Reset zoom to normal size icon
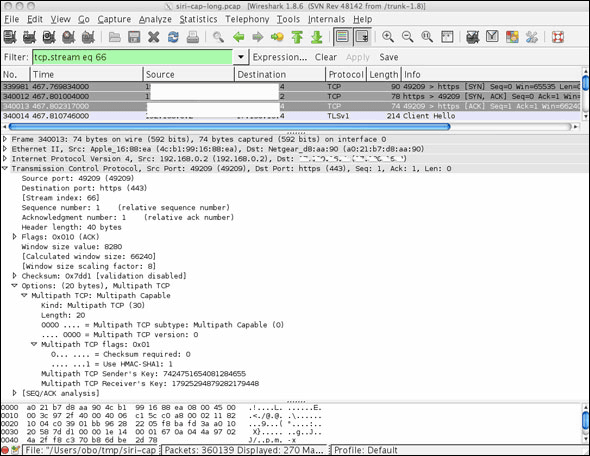This screenshot has height=456, width=590. (427, 37)
